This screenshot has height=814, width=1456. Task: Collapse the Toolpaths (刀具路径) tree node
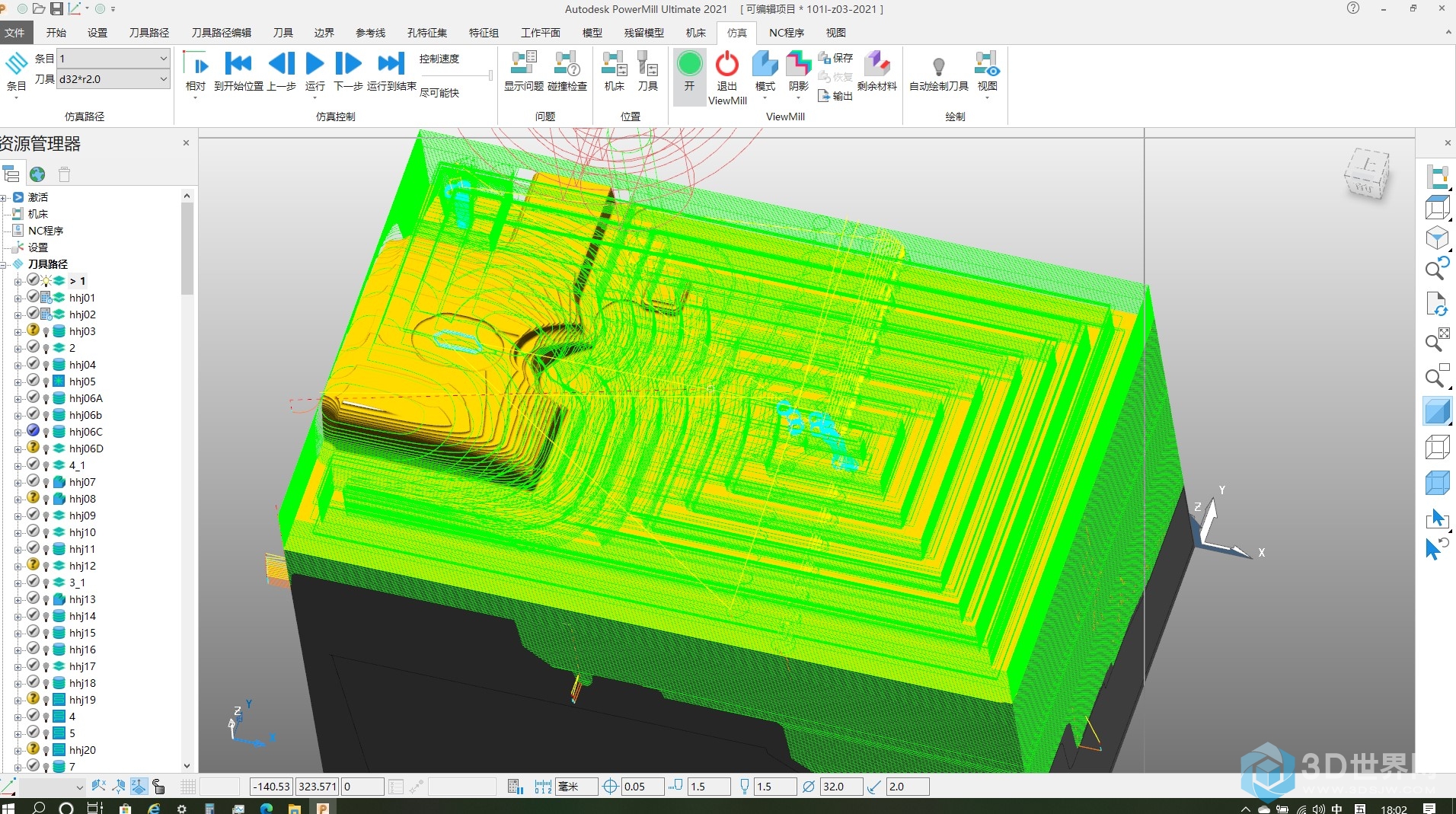tap(5, 265)
